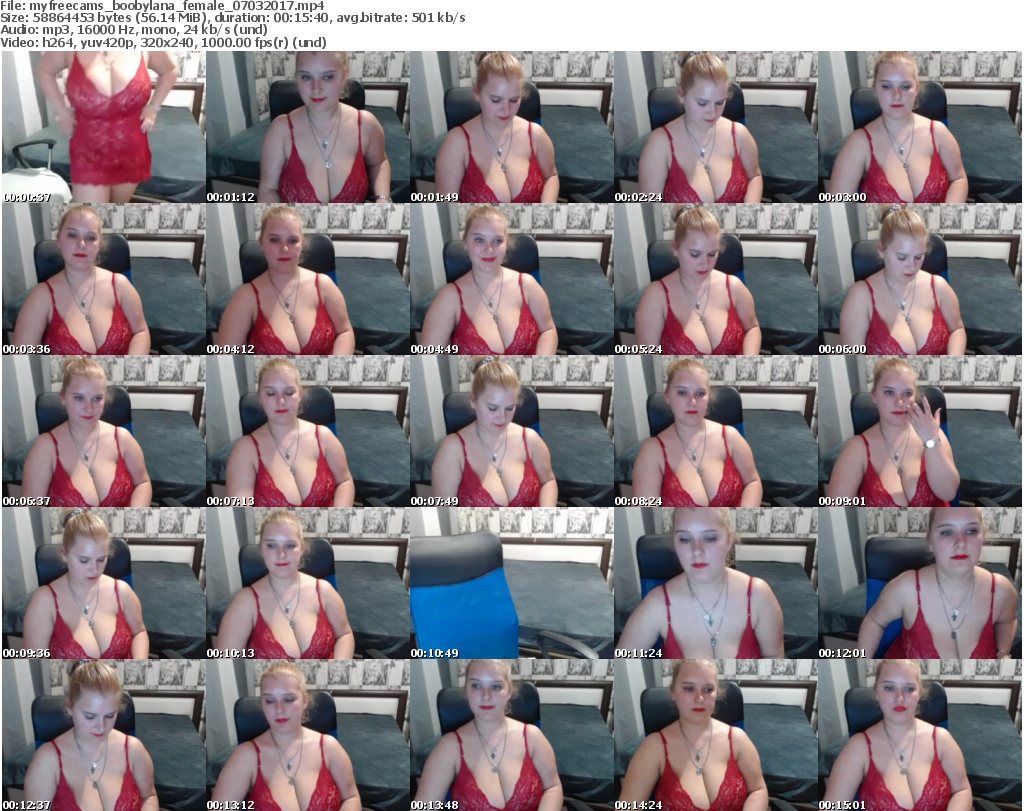1024x811 pixels.
Task: Select the frame at 00:01:49
Action: point(511,127)
